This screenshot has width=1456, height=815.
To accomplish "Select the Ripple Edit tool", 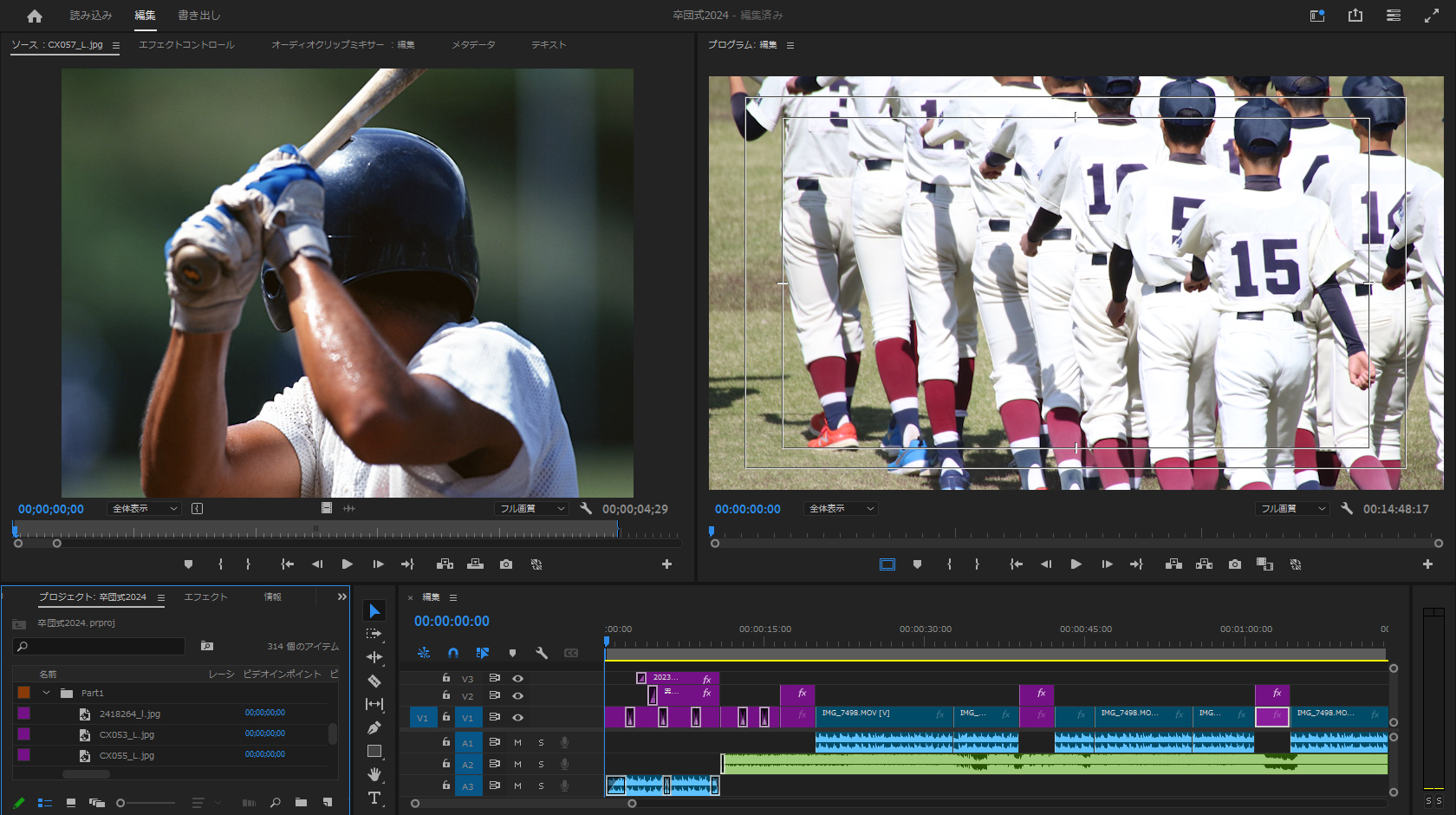I will click(x=374, y=657).
